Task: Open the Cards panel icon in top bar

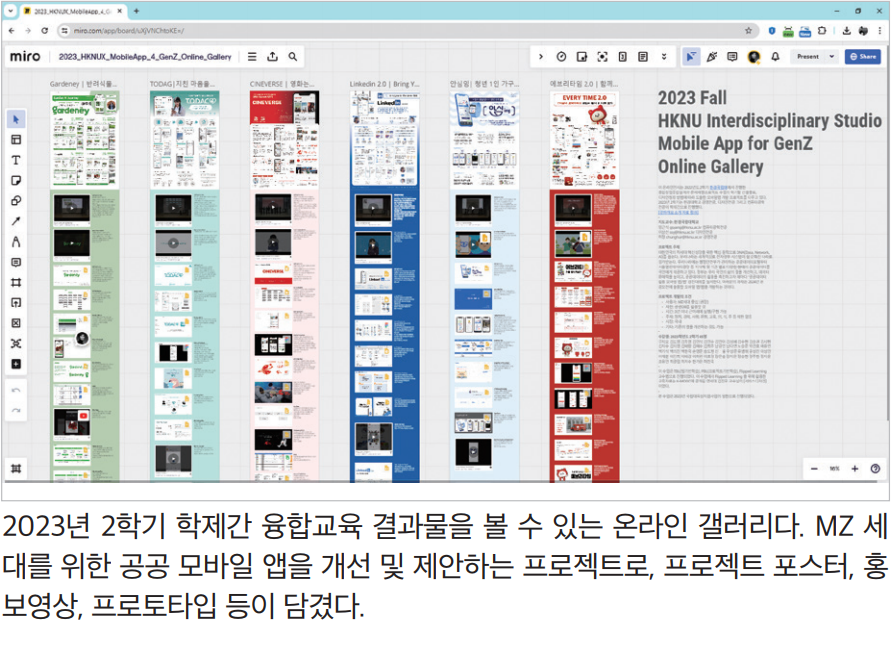Action: point(623,56)
